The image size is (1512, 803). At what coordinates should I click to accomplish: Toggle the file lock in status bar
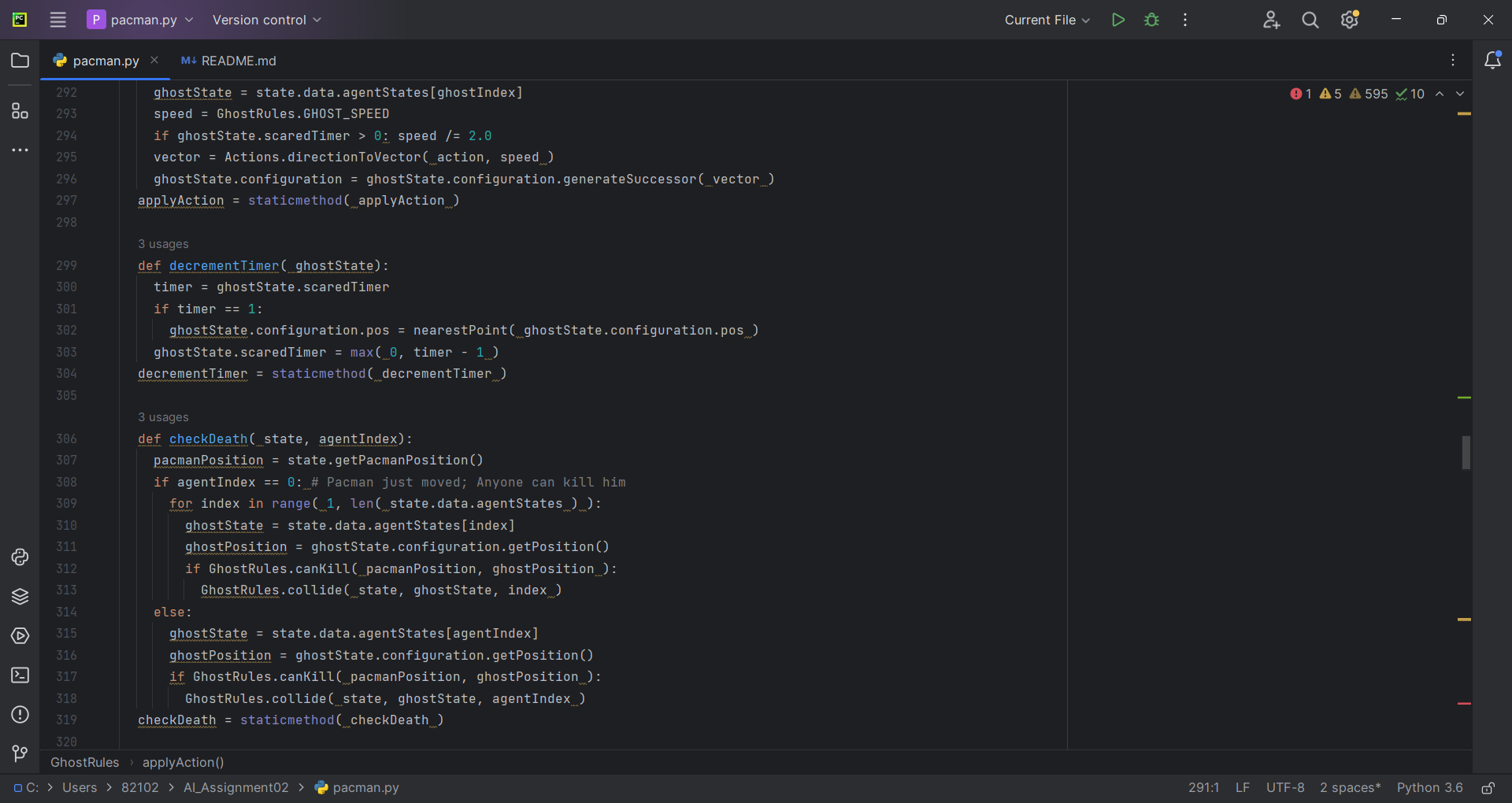1488,787
